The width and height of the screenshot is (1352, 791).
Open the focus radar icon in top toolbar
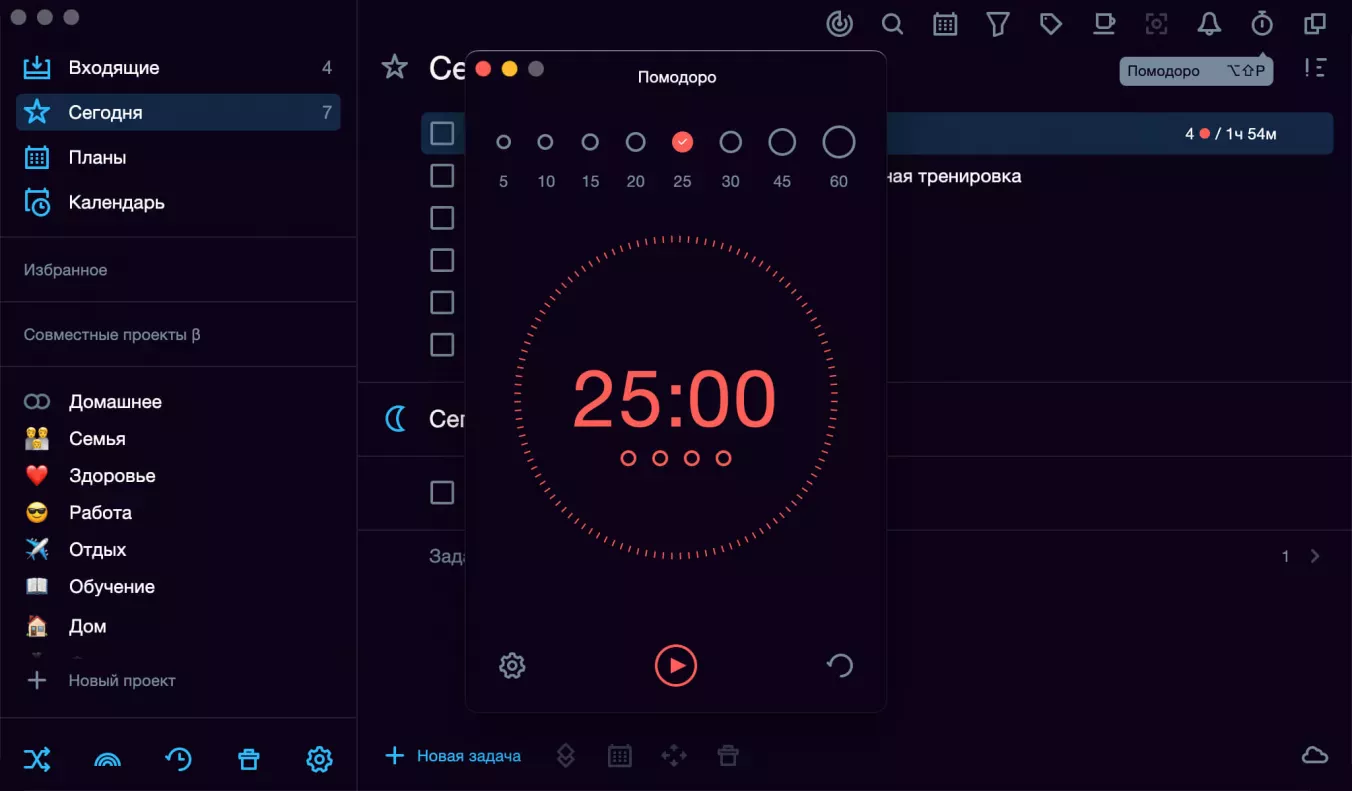click(x=840, y=24)
